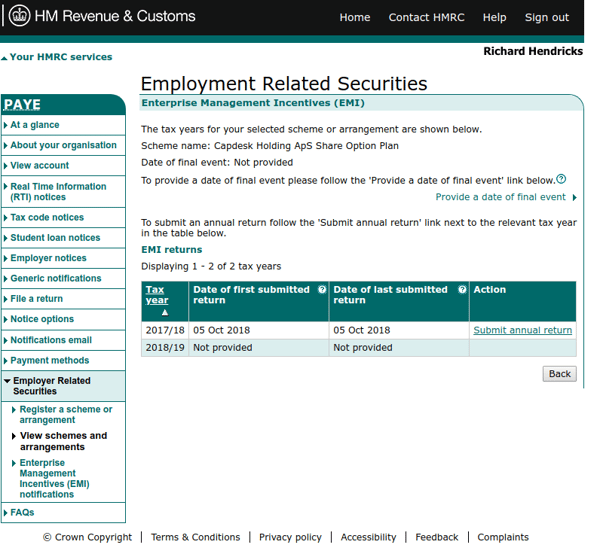The image size is (600, 557).
Task: Open Real Time Information (RTI) notices
Action: 58,192
